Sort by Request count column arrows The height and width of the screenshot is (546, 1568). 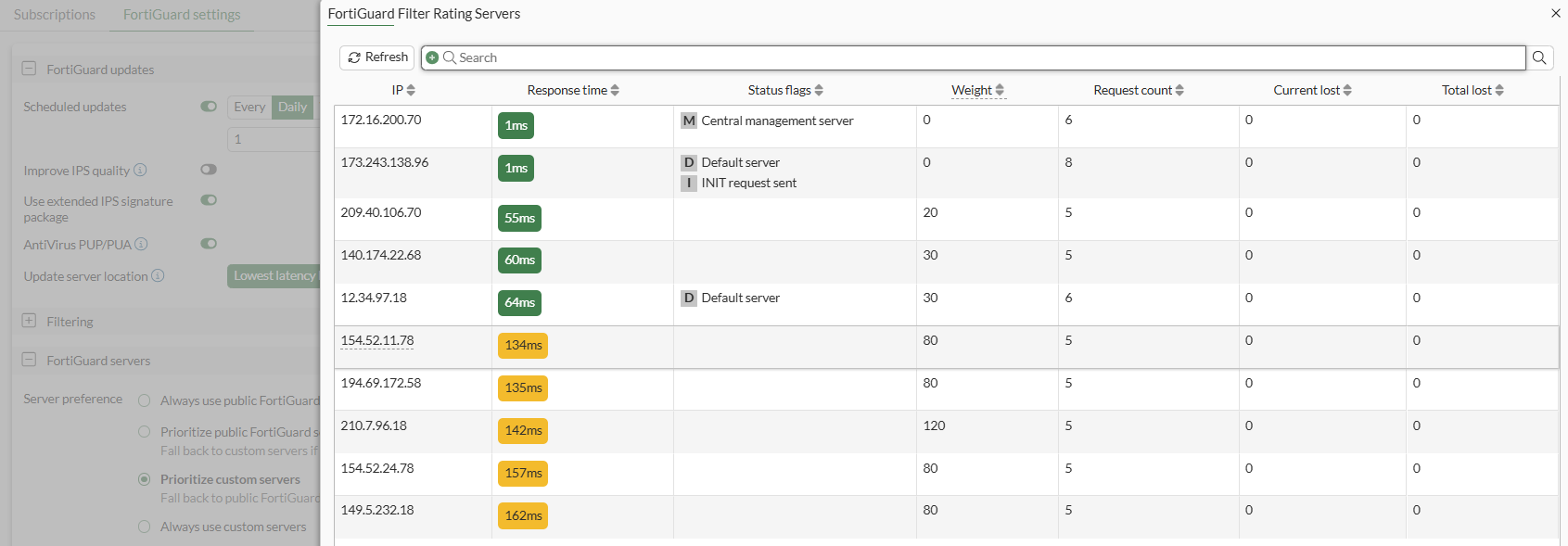click(x=1179, y=90)
